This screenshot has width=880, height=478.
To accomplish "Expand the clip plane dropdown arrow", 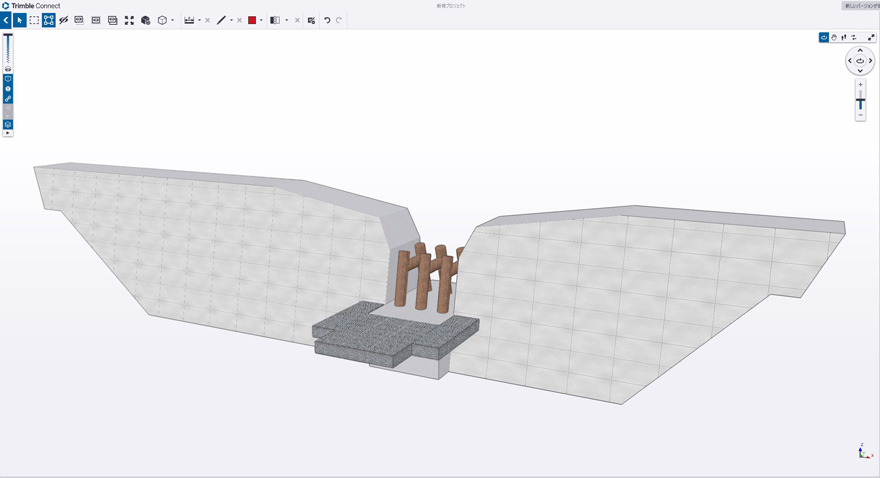I will [286, 20].
